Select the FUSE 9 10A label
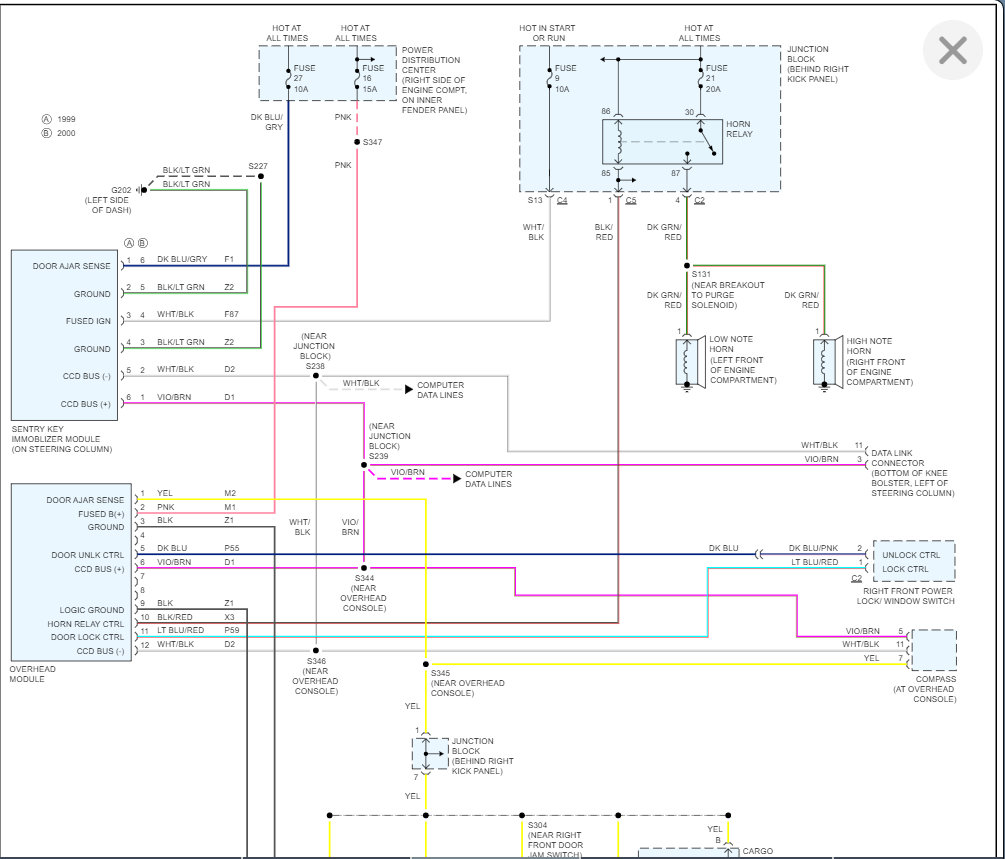This screenshot has width=1005, height=859. pyautogui.click(x=565, y=78)
